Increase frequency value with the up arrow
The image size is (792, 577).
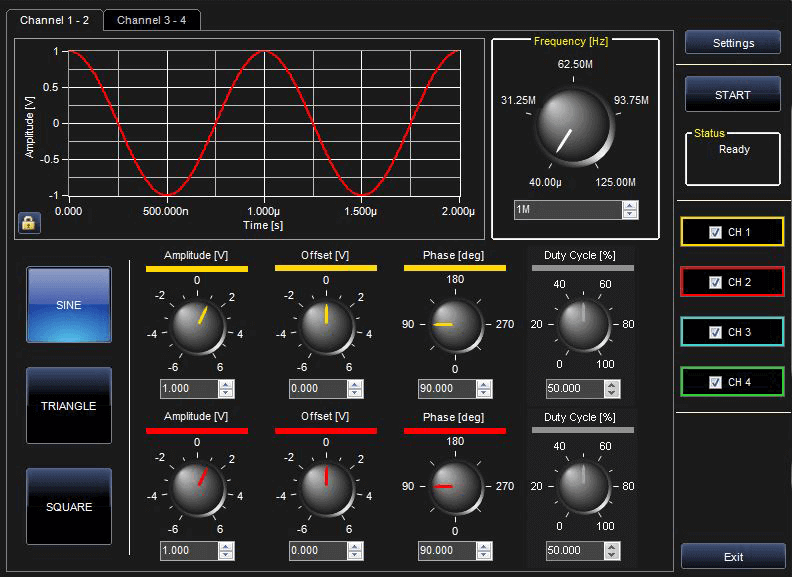(x=629, y=205)
